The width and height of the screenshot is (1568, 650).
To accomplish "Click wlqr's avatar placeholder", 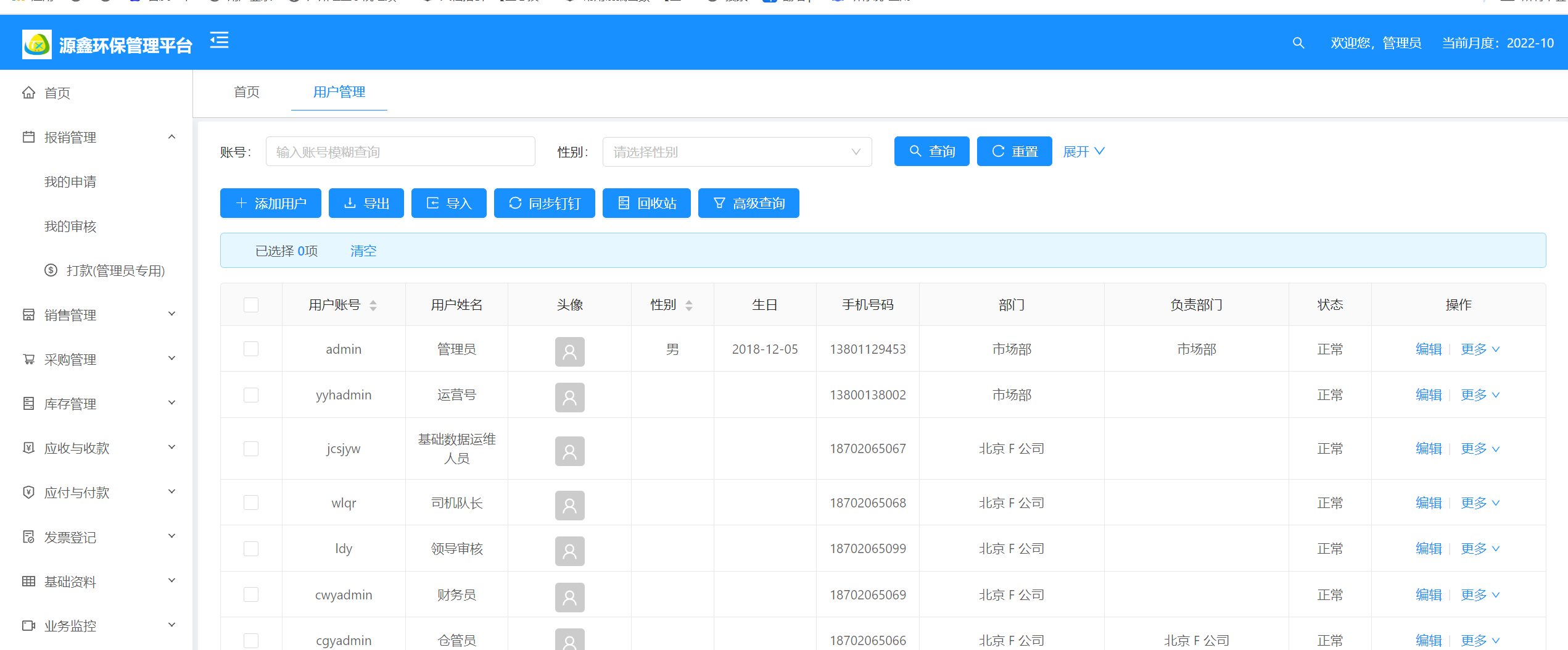I will pos(570,506).
